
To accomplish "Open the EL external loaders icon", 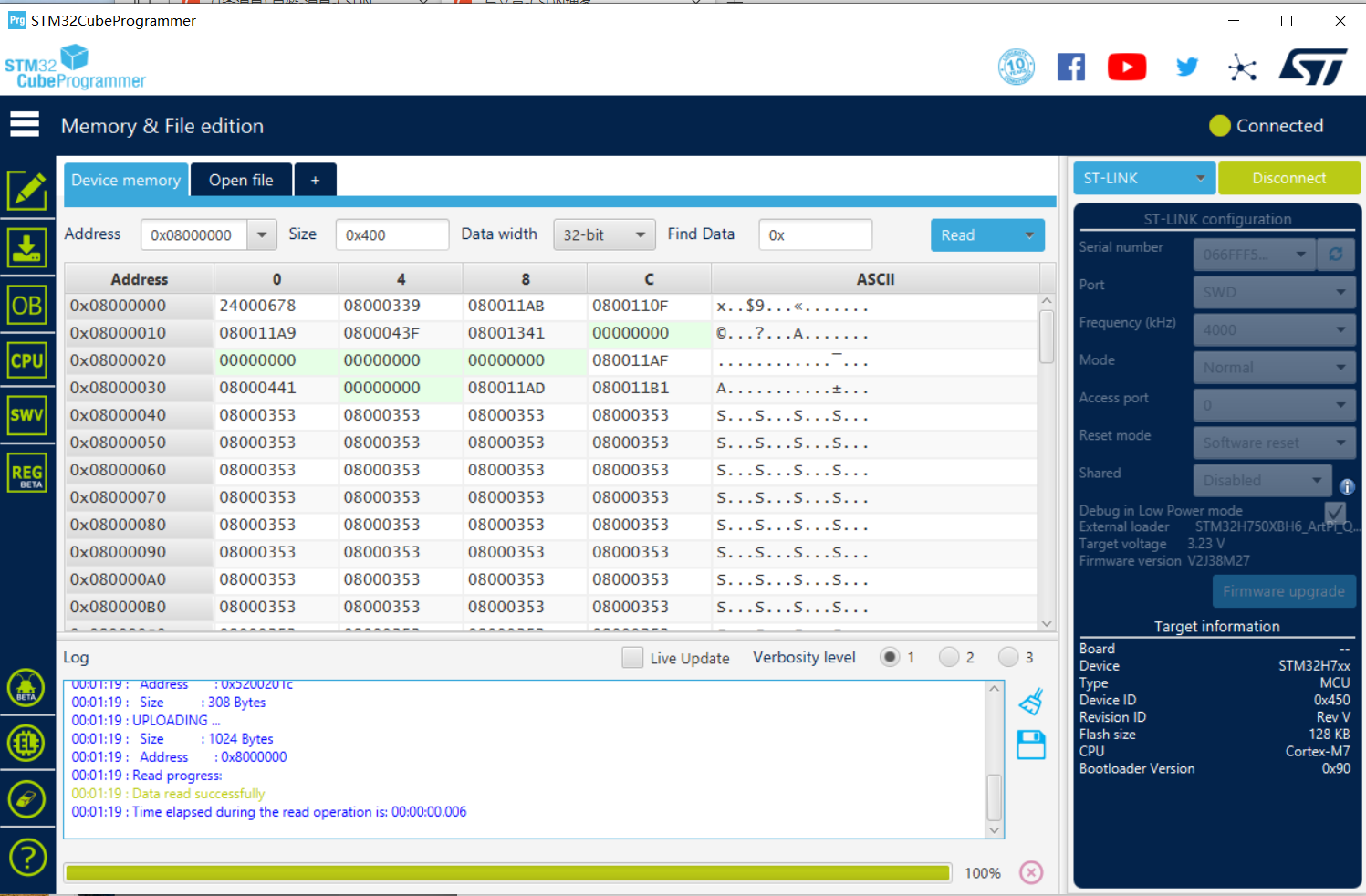I will [26, 743].
